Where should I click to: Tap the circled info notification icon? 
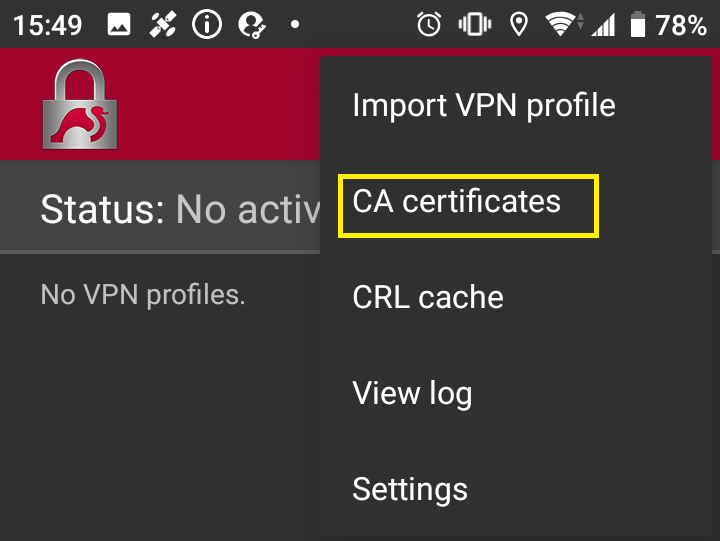coord(207,25)
